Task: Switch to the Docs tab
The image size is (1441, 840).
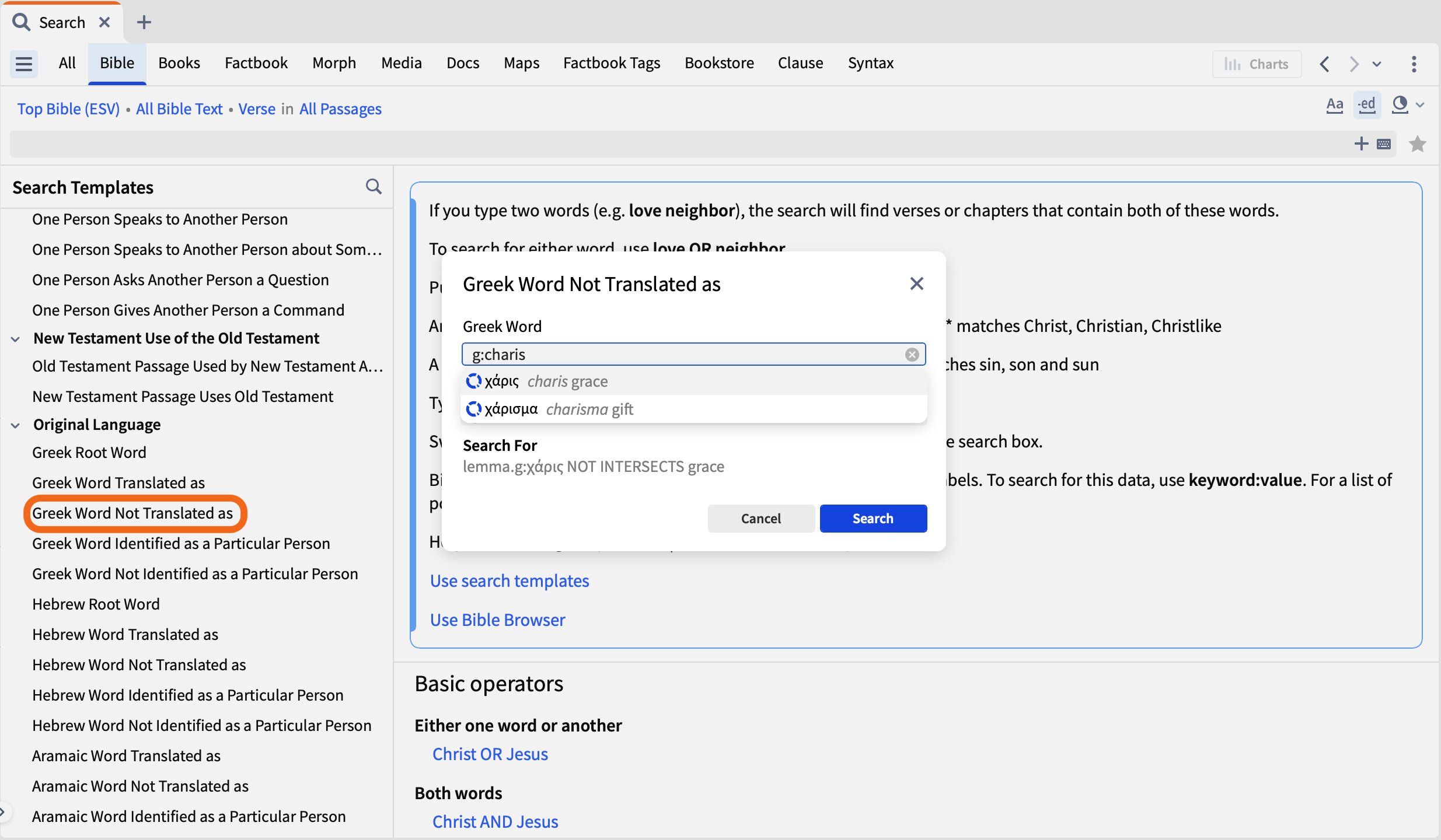Action: (x=463, y=62)
